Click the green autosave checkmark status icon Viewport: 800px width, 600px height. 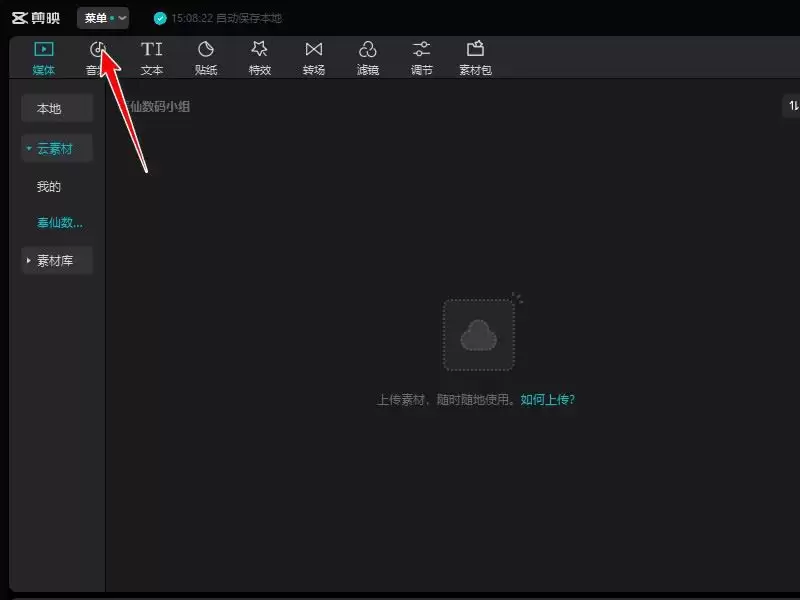[x=160, y=18]
